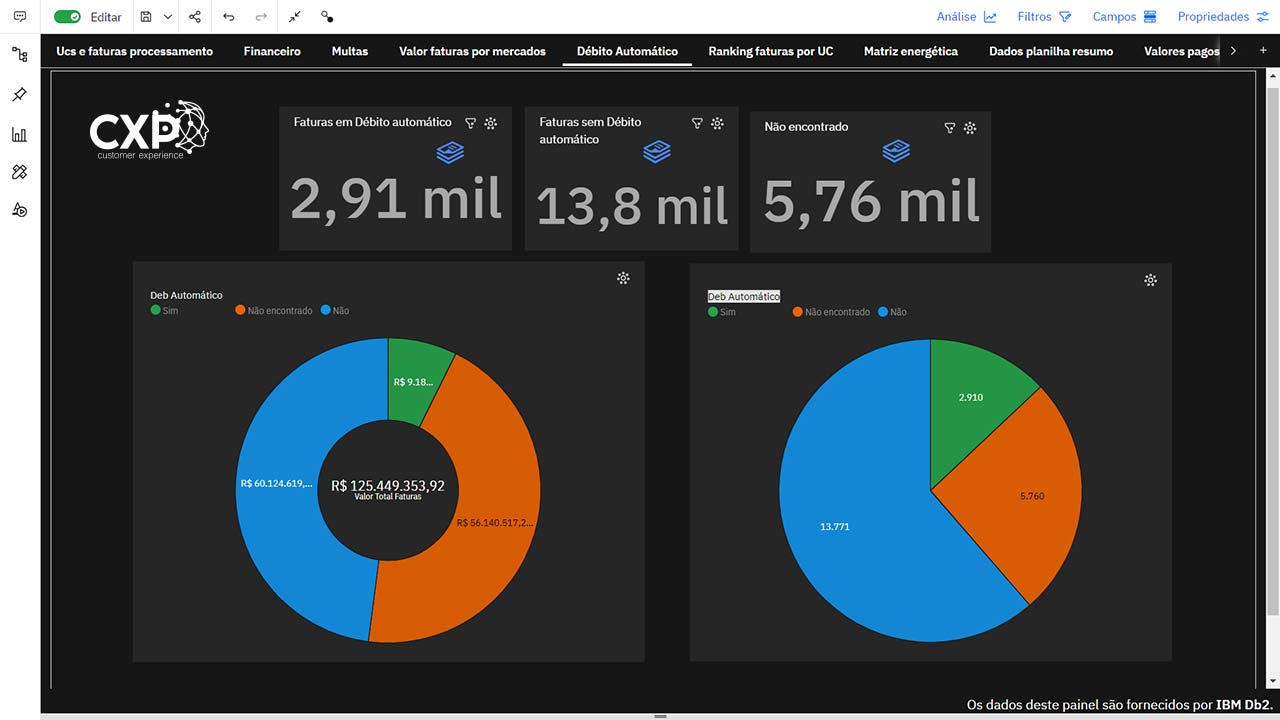Click filter icon on Não encontrado card
The width and height of the screenshot is (1280, 720).
click(950, 128)
